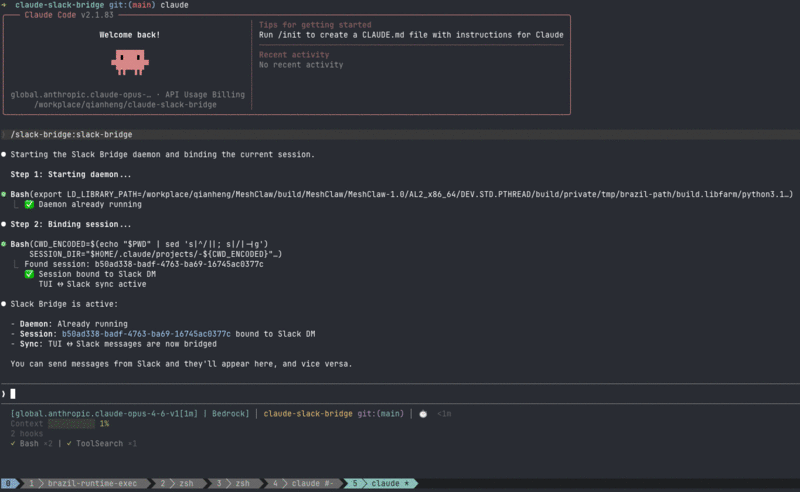
Task: Click the session ID link b50ad338 in summary
Action: coord(146,334)
